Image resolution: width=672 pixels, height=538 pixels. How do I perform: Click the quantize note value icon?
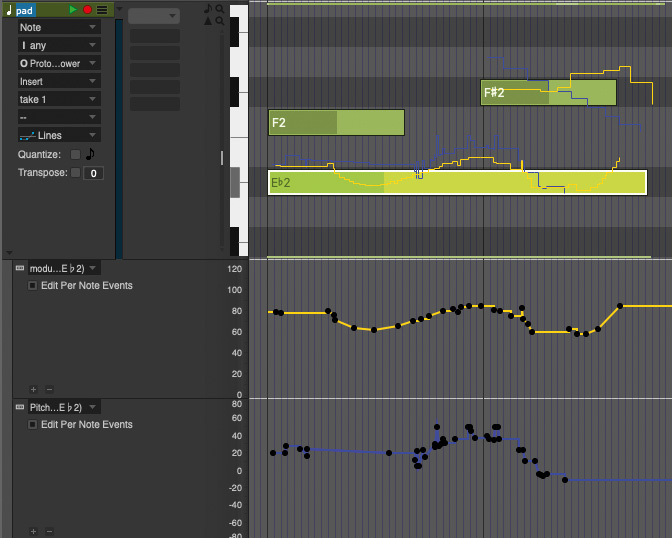click(x=90, y=154)
